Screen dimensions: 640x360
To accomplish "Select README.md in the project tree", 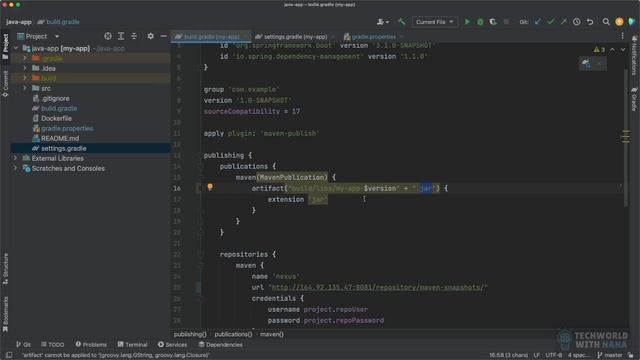I will pos(60,138).
